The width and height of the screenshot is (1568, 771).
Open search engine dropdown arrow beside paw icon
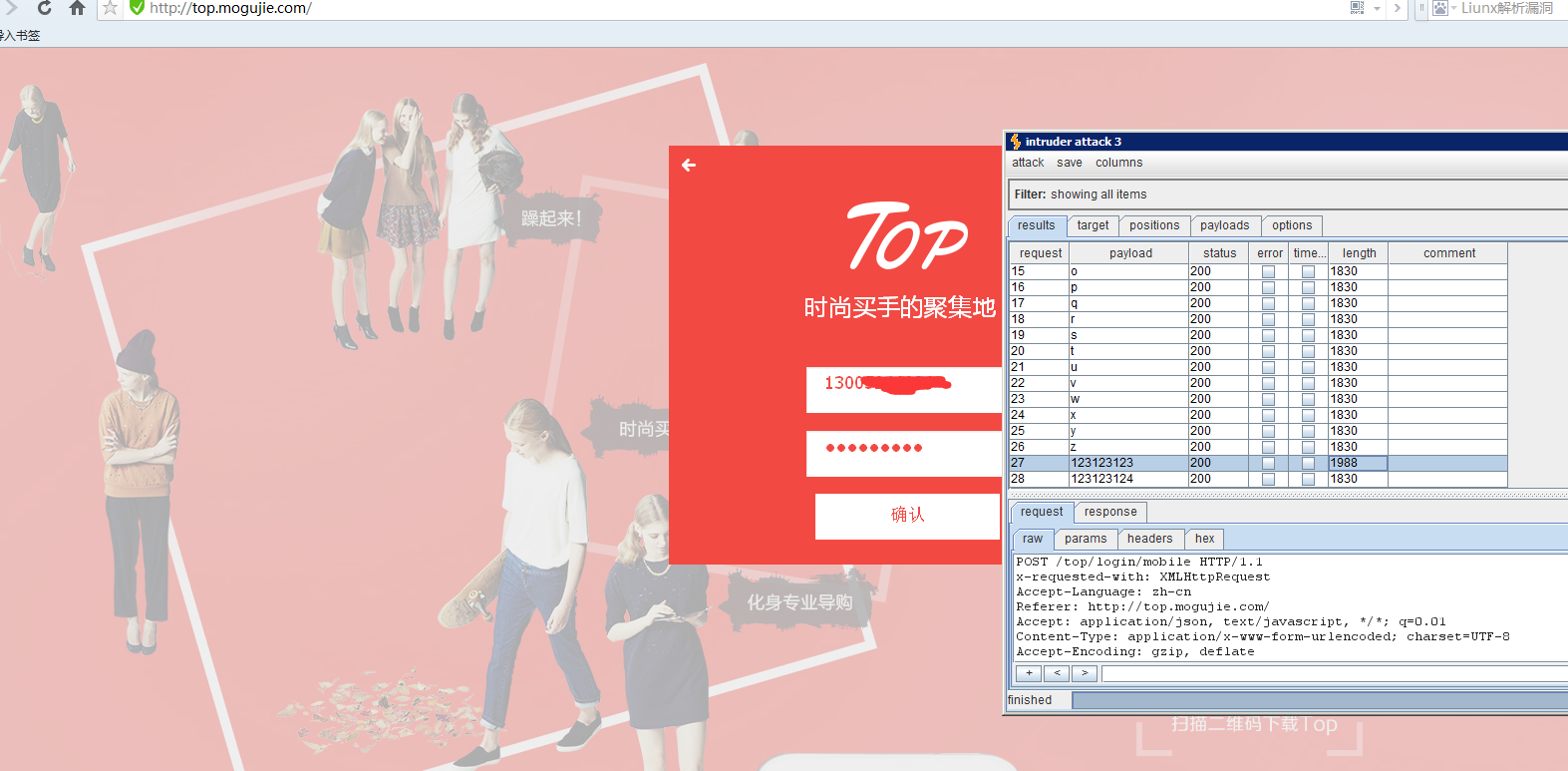pyautogui.click(x=1453, y=9)
